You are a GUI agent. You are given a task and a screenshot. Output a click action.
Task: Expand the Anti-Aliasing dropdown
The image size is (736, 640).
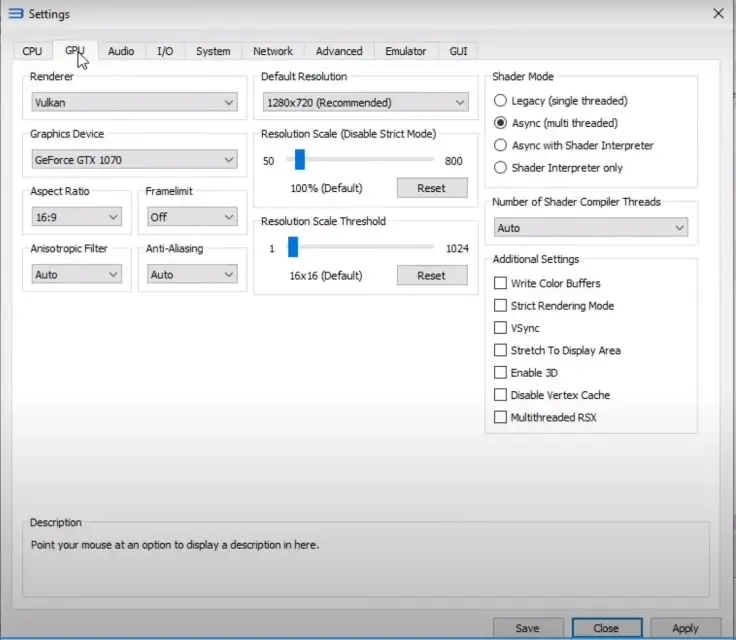(192, 274)
